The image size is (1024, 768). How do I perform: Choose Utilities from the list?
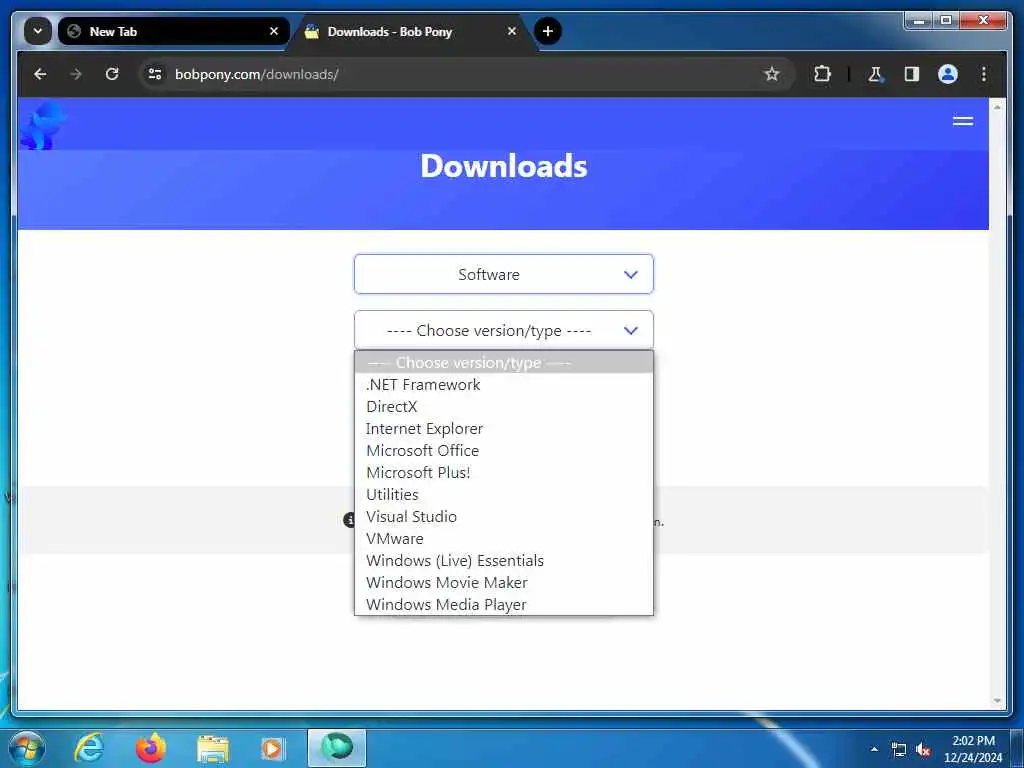(x=504, y=495)
